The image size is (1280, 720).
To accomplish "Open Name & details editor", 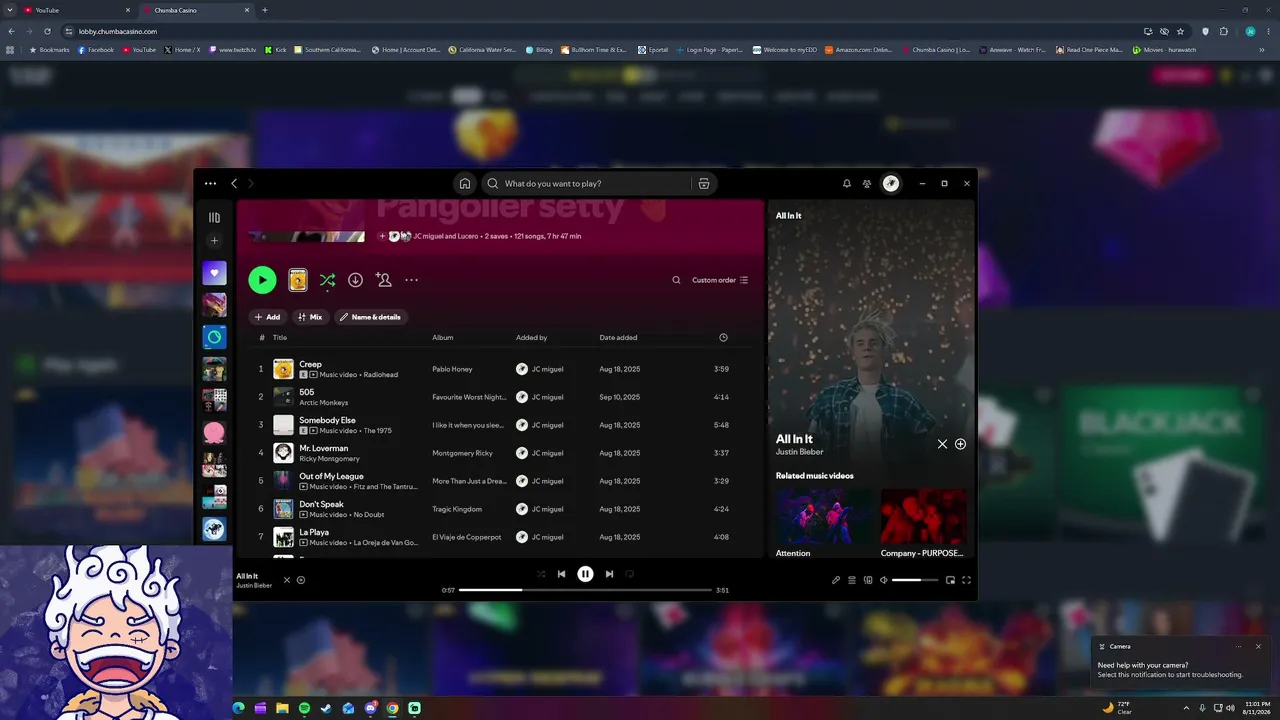I will (x=370, y=317).
